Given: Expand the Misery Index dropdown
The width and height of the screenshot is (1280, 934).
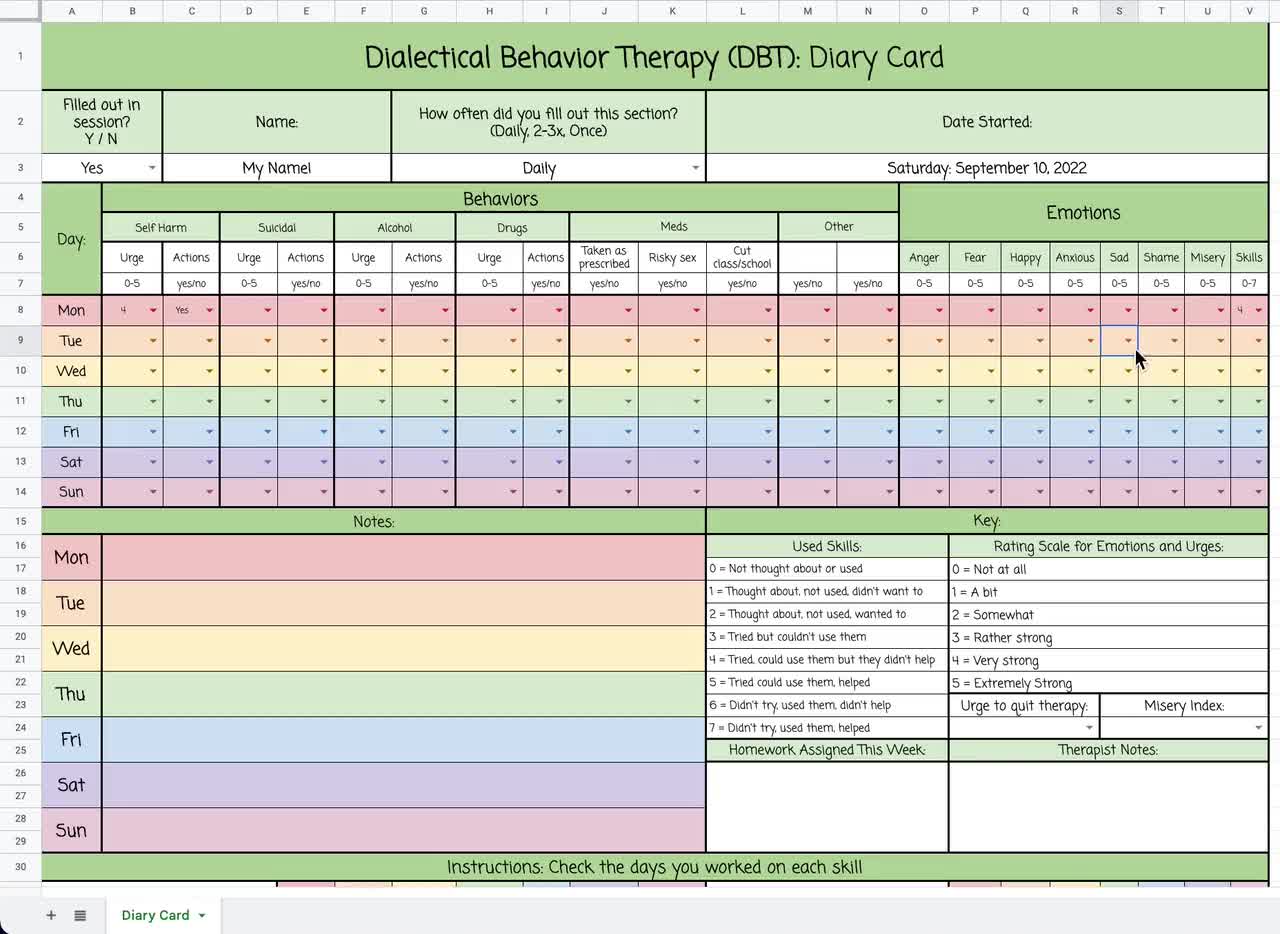Looking at the screenshot, I should [x=1258, y=727].
